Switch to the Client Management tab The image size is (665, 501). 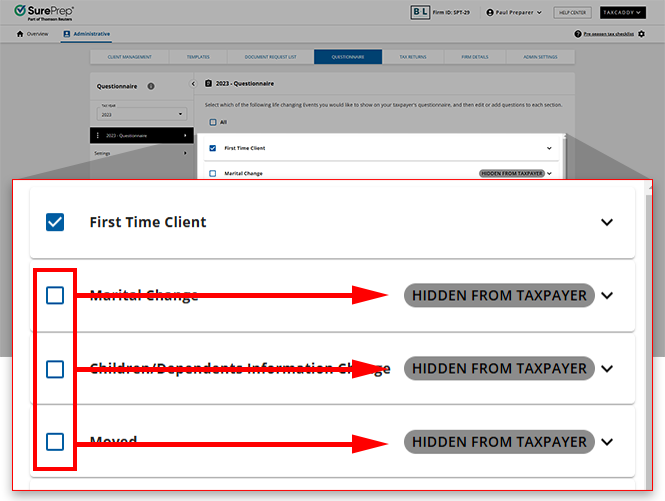[129, 57]
